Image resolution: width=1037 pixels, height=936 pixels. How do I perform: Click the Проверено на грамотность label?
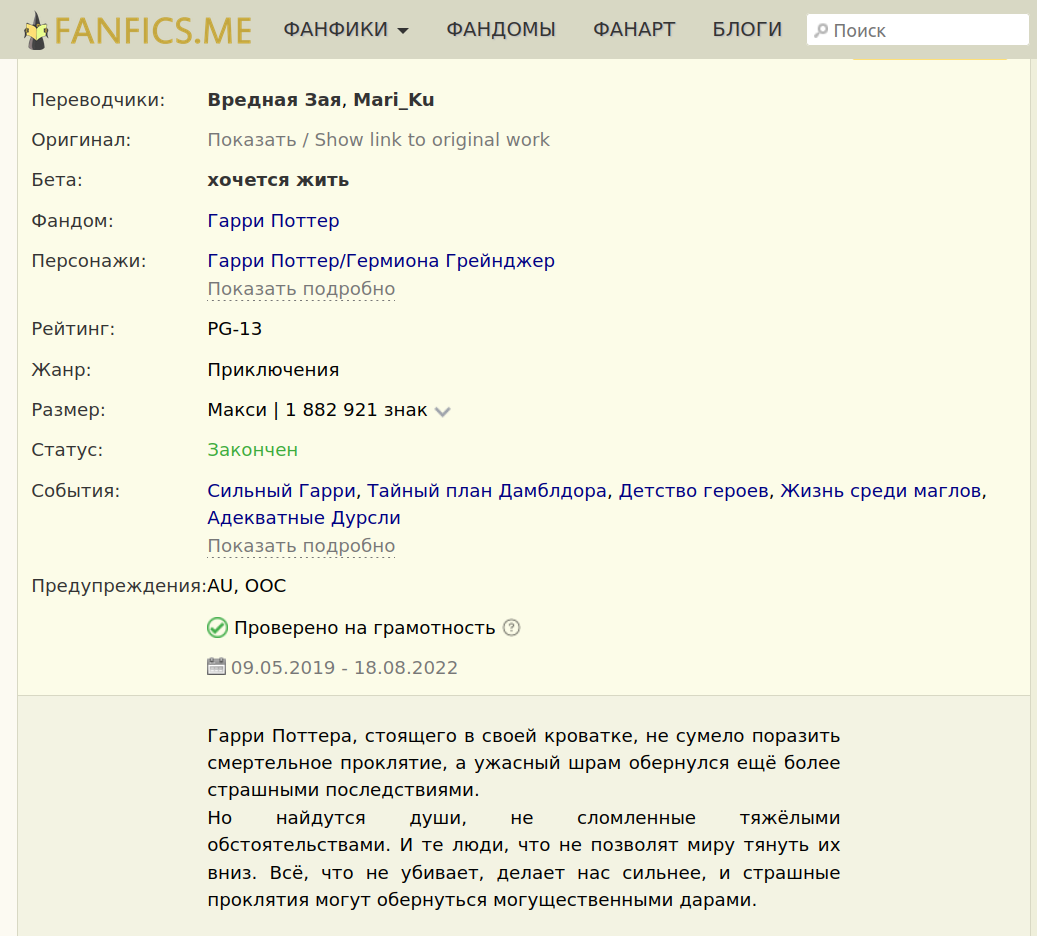364,628
